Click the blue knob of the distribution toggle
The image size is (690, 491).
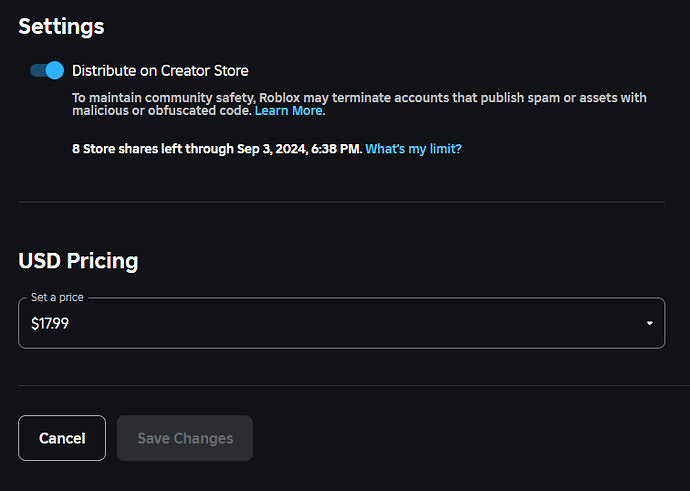(x=55, y=70)
